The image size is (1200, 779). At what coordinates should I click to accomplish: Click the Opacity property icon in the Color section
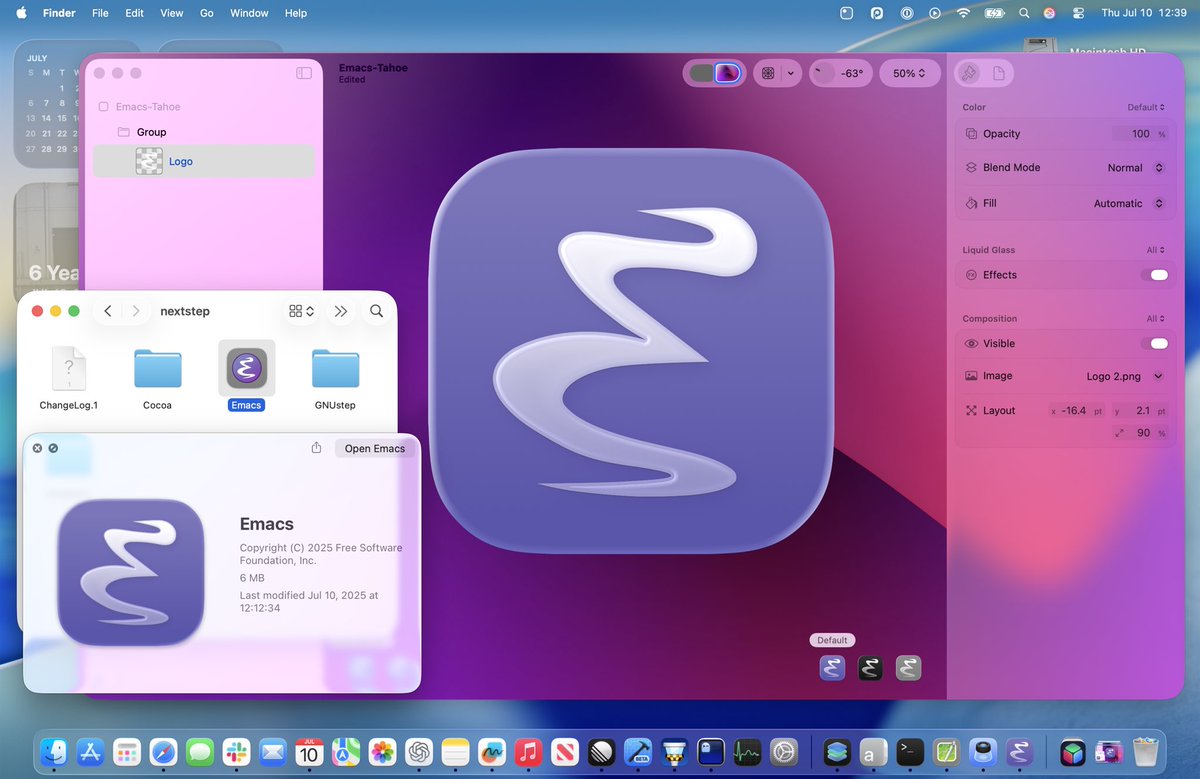click(x=971, y=133)
